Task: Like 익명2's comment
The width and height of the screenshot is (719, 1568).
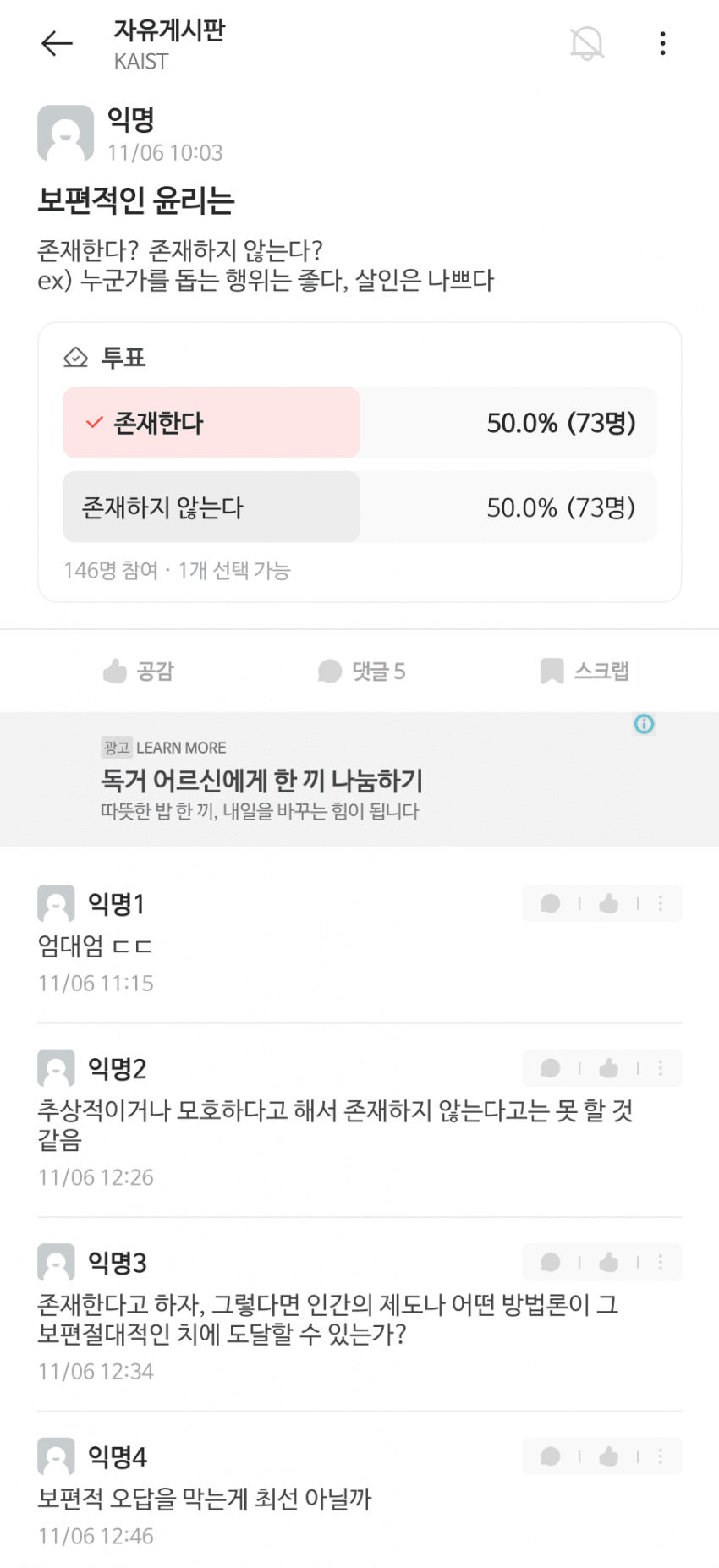Action: 608,1069
